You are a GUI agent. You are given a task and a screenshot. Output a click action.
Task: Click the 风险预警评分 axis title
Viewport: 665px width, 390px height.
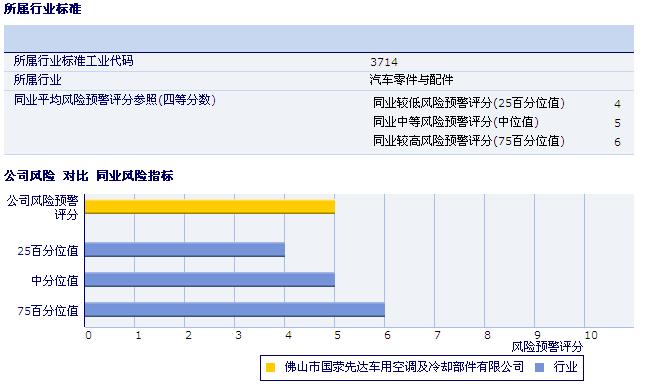coord(547,347)
